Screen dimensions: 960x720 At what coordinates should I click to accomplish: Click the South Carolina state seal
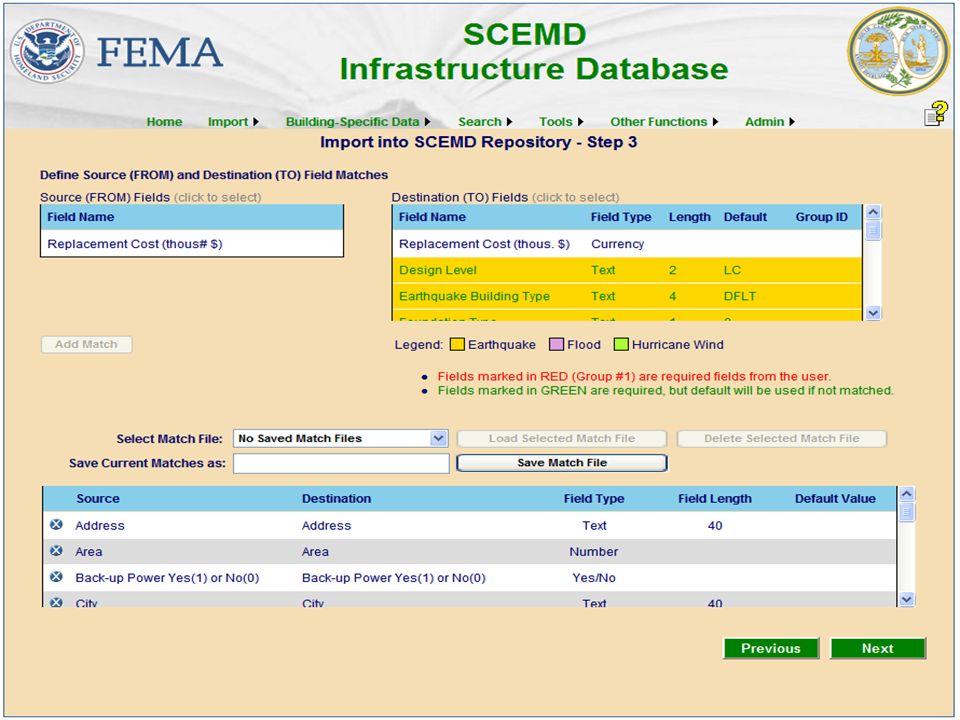pyautogui.click(x=898, y=51)
